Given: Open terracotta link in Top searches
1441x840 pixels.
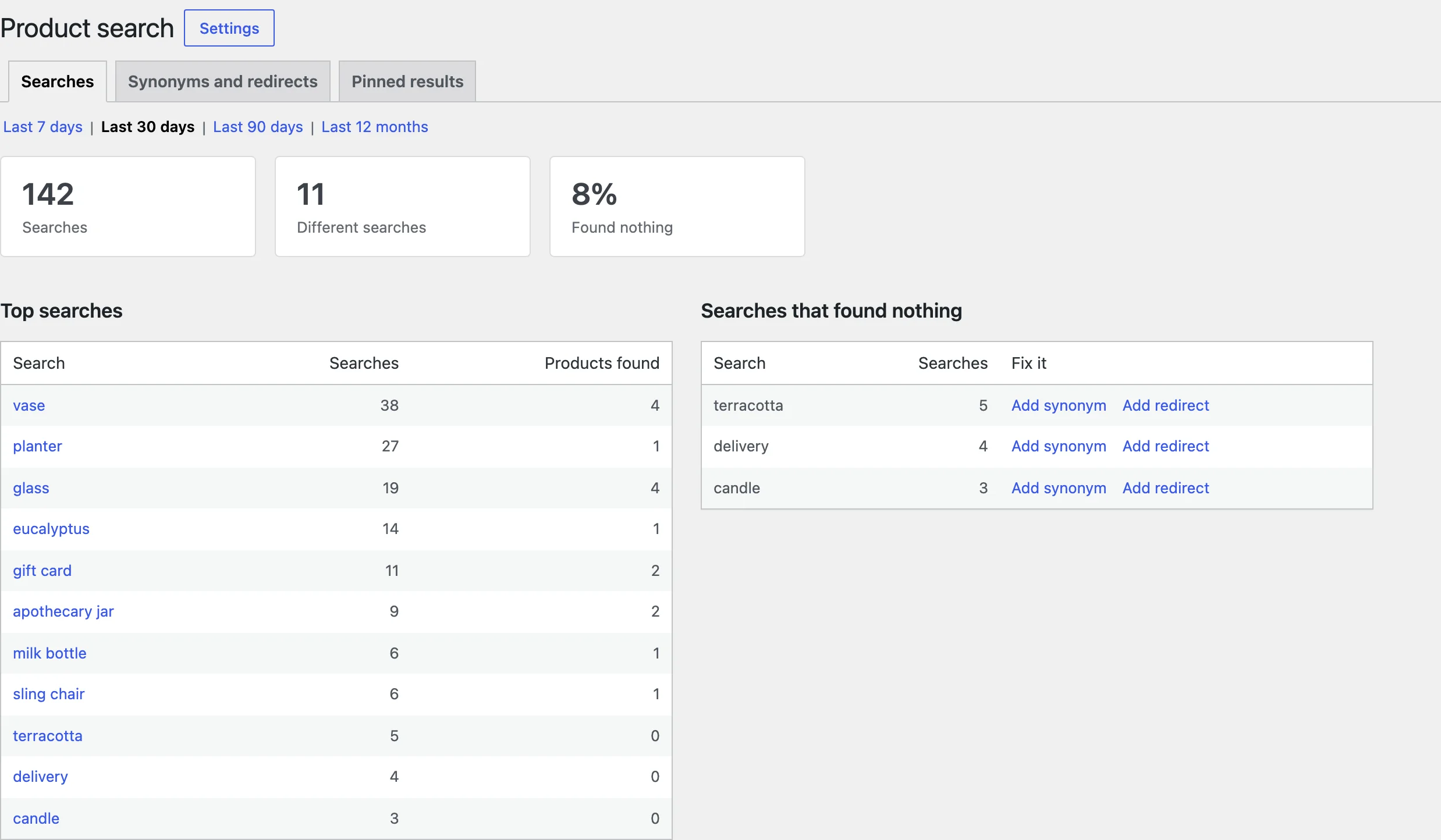Looking at the screenshot, I should [48, 736].
